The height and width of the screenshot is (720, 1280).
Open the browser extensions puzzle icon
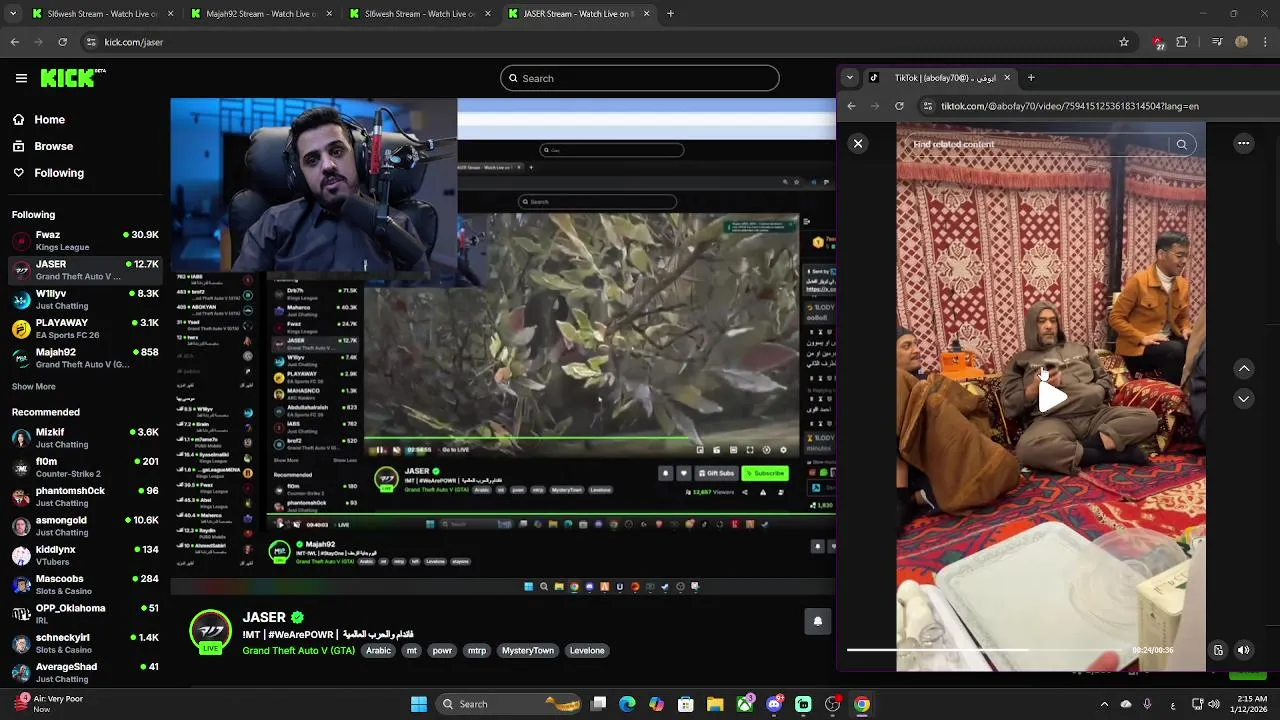tap(1182, 42)
